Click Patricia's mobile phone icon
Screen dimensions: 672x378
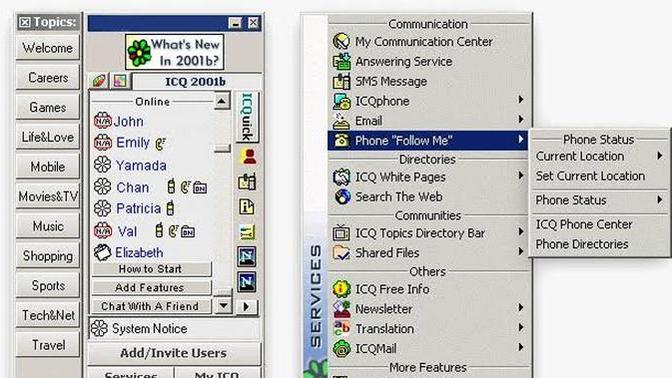tap(170, 208)
